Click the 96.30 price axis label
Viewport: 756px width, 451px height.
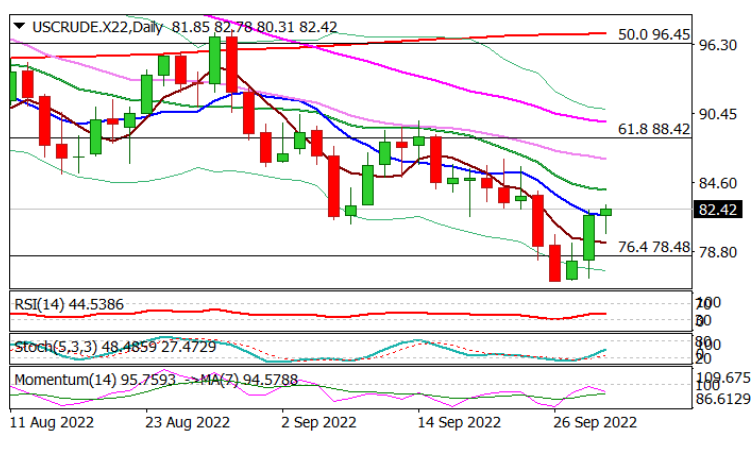[718, 45]
